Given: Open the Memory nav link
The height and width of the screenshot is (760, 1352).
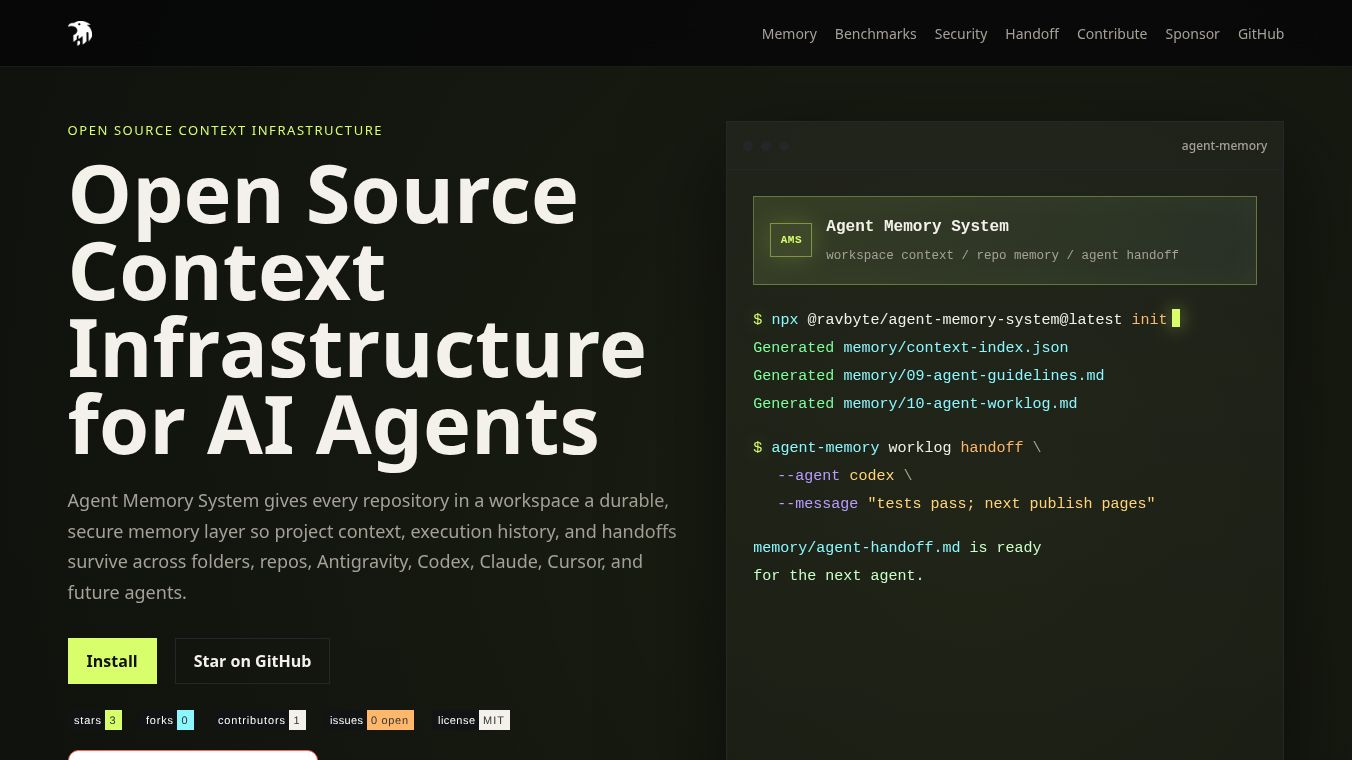Looking at the screenshot, I should (789, 34).
